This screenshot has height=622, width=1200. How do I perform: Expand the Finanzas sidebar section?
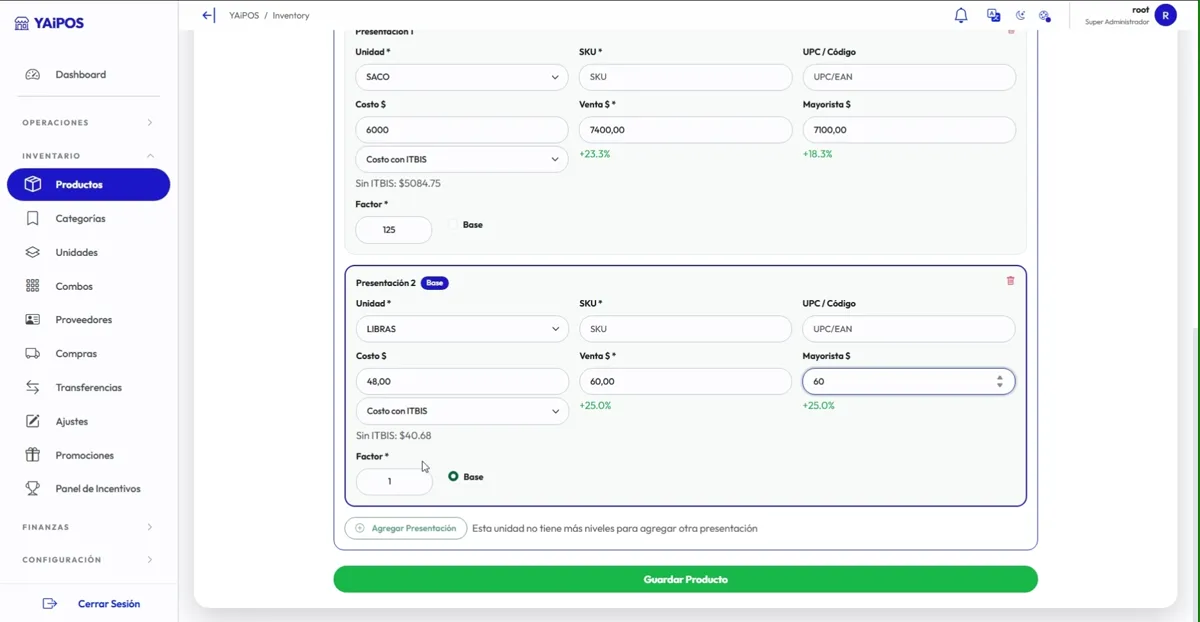pyautogui.click(x=88, y=527)
